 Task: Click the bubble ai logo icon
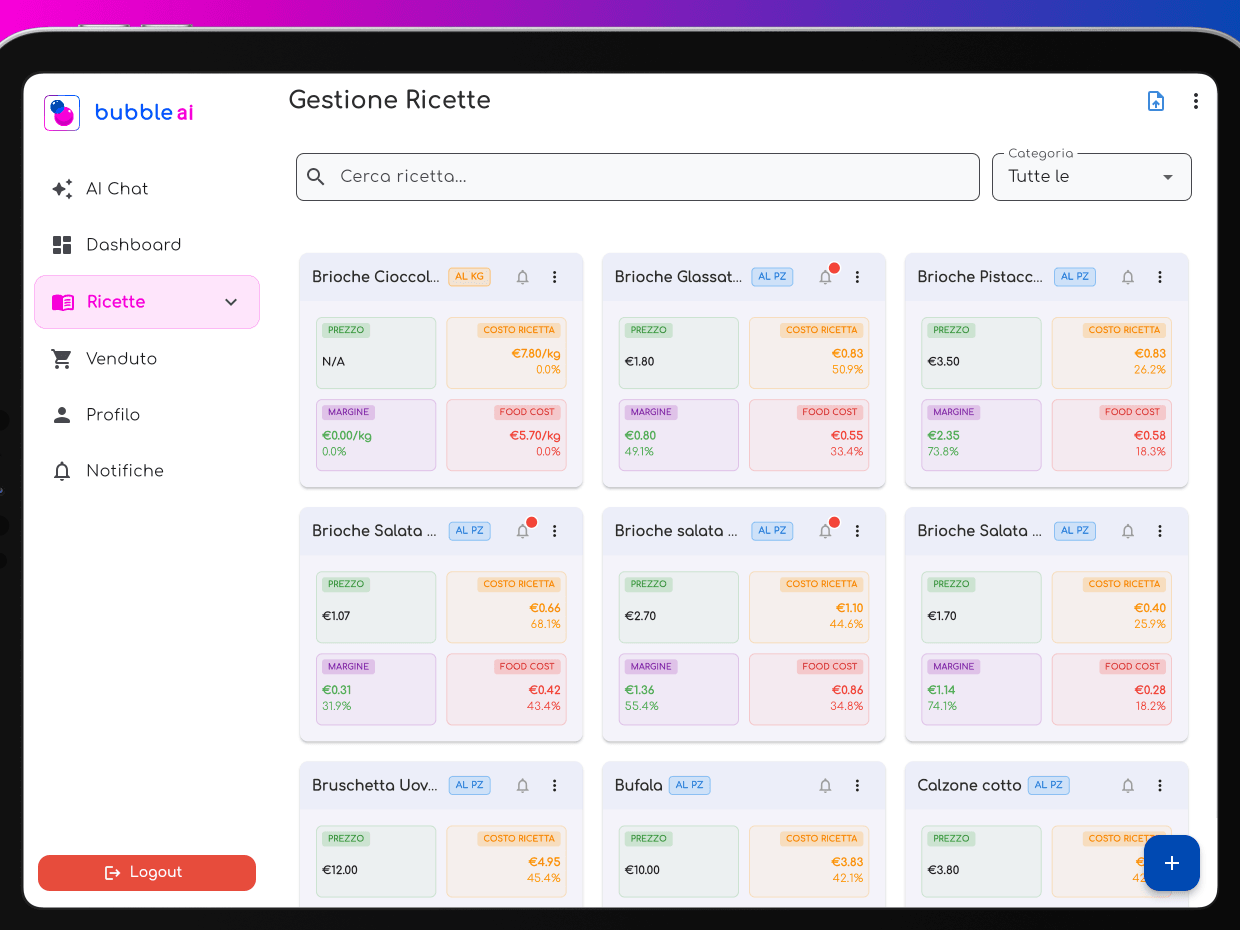[x=62, y=113]
